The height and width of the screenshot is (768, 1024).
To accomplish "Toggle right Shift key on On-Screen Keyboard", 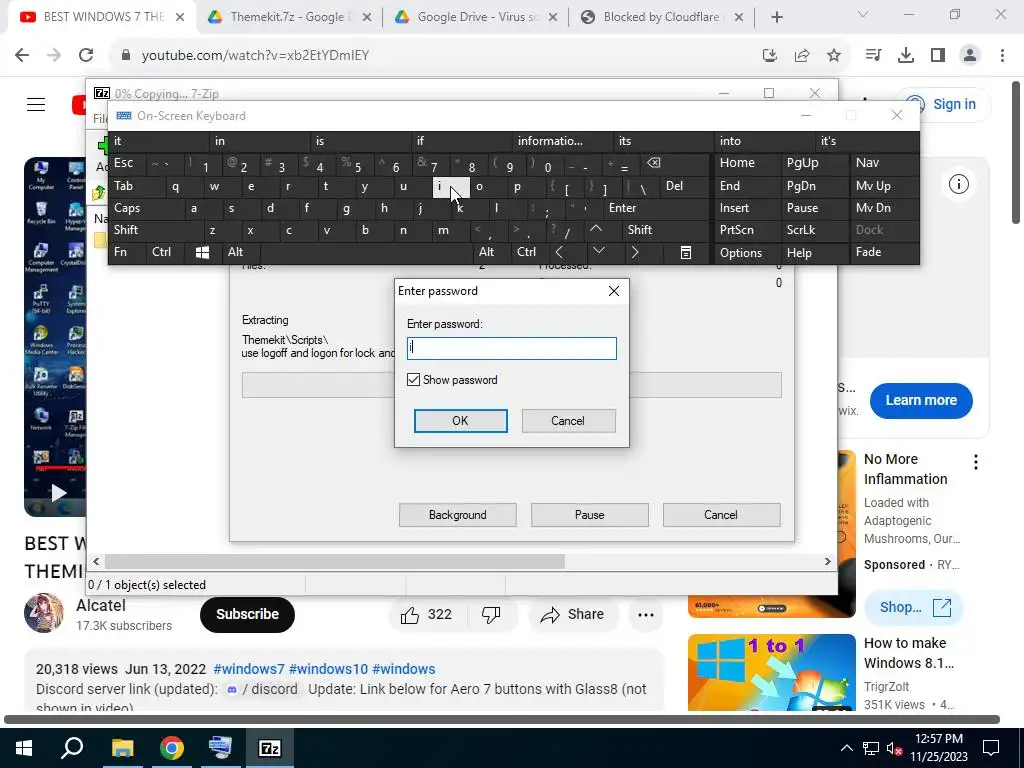I will click(666, 230).
